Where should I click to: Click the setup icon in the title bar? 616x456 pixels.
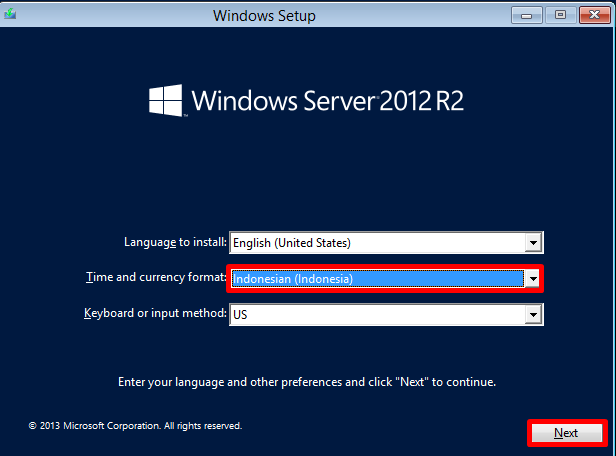point(12,15)
